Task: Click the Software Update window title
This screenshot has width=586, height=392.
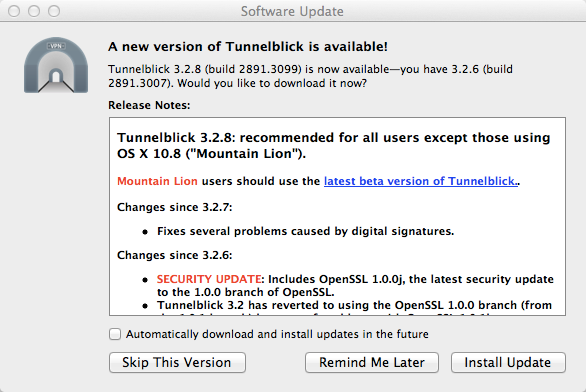Action: (292, 11)
